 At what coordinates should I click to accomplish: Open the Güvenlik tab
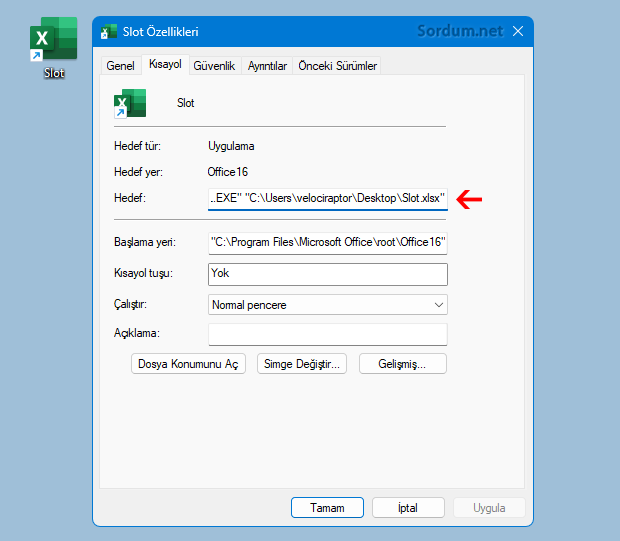214,66
